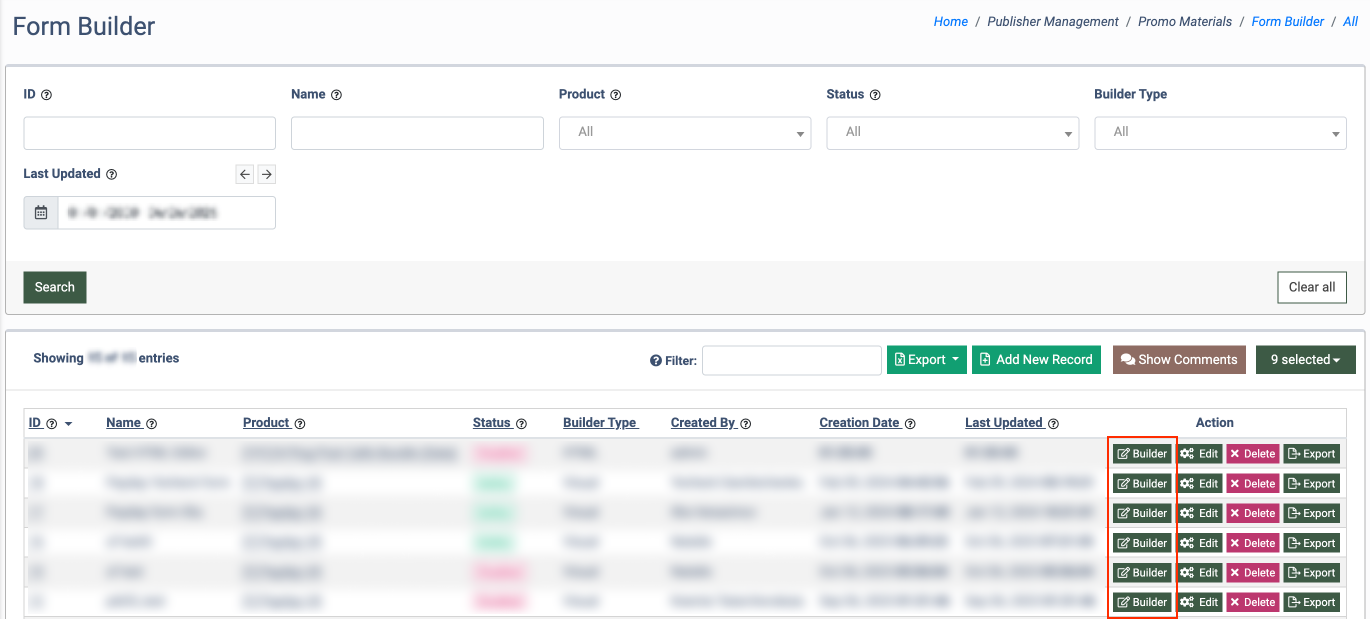Focus the Name filter input field

pyautogui.click(x=417, y=133)
